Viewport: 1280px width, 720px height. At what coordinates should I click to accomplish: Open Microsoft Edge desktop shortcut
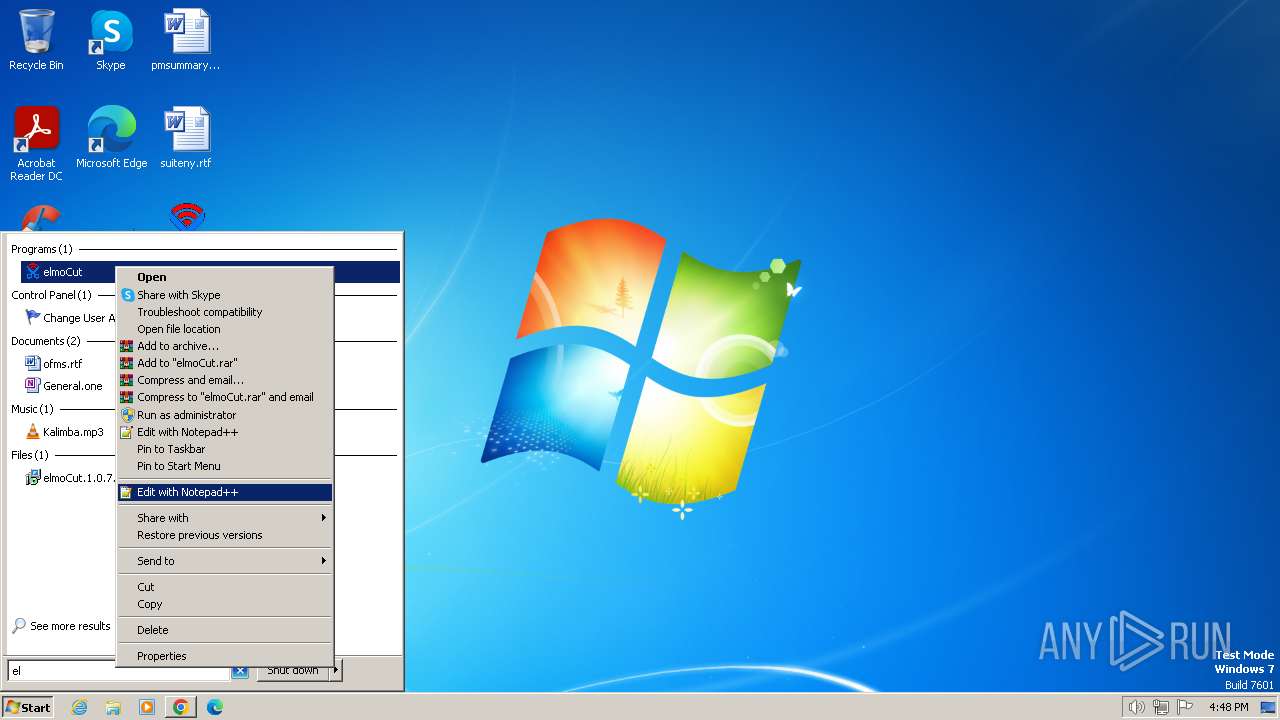tap(111, 138)
